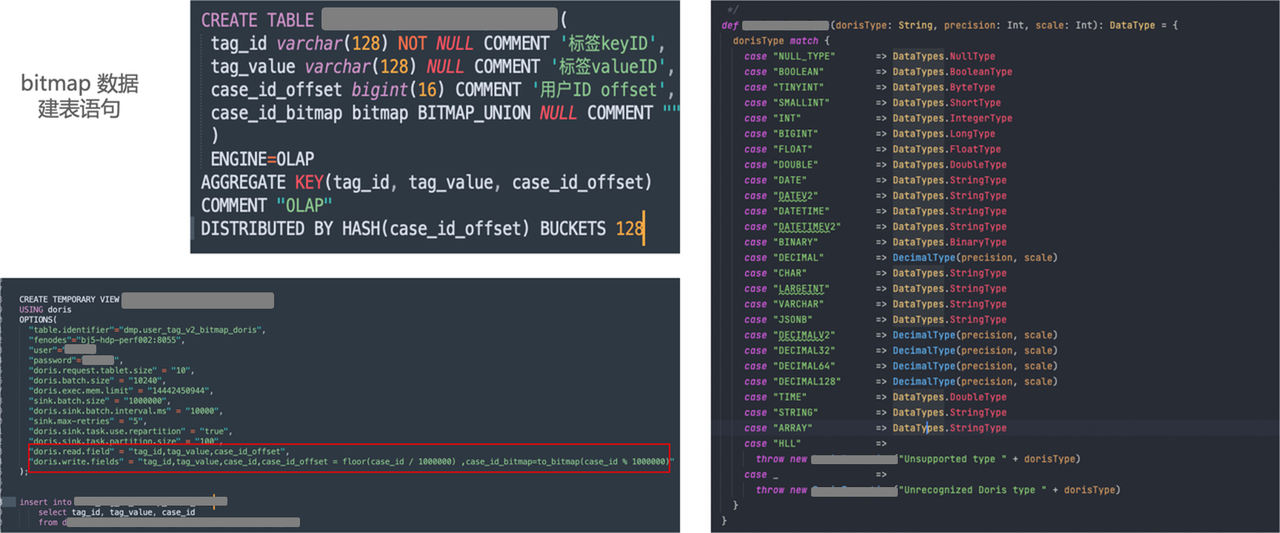Viewport: 1280px width, 533px height.
Task: Click the case "HLL" line
Action: pos(815,443)
